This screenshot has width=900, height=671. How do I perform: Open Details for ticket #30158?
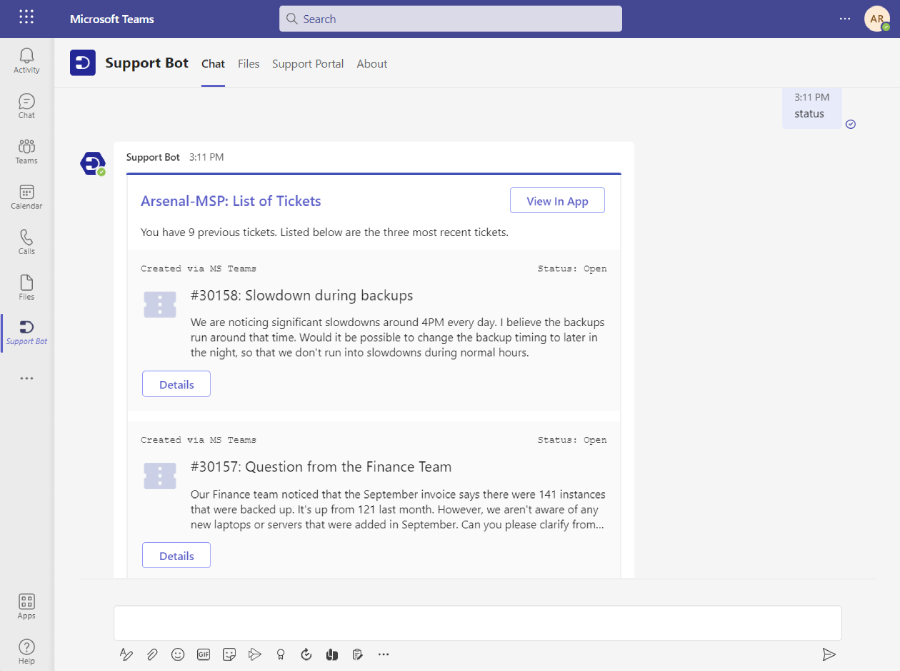pos(176,384)
